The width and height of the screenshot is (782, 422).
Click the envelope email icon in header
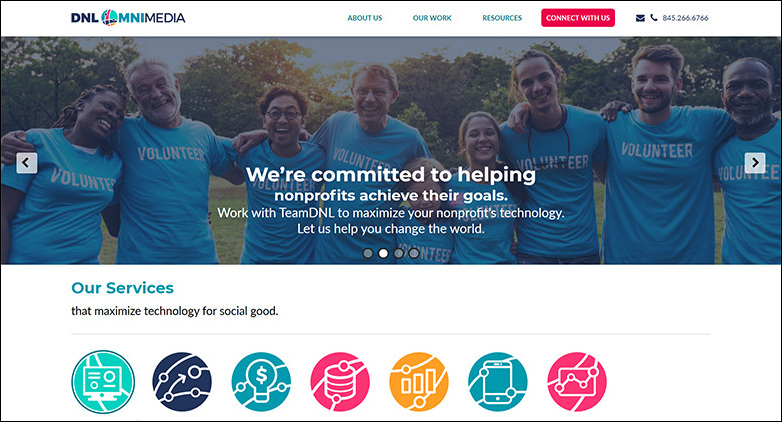pos(640,18)
